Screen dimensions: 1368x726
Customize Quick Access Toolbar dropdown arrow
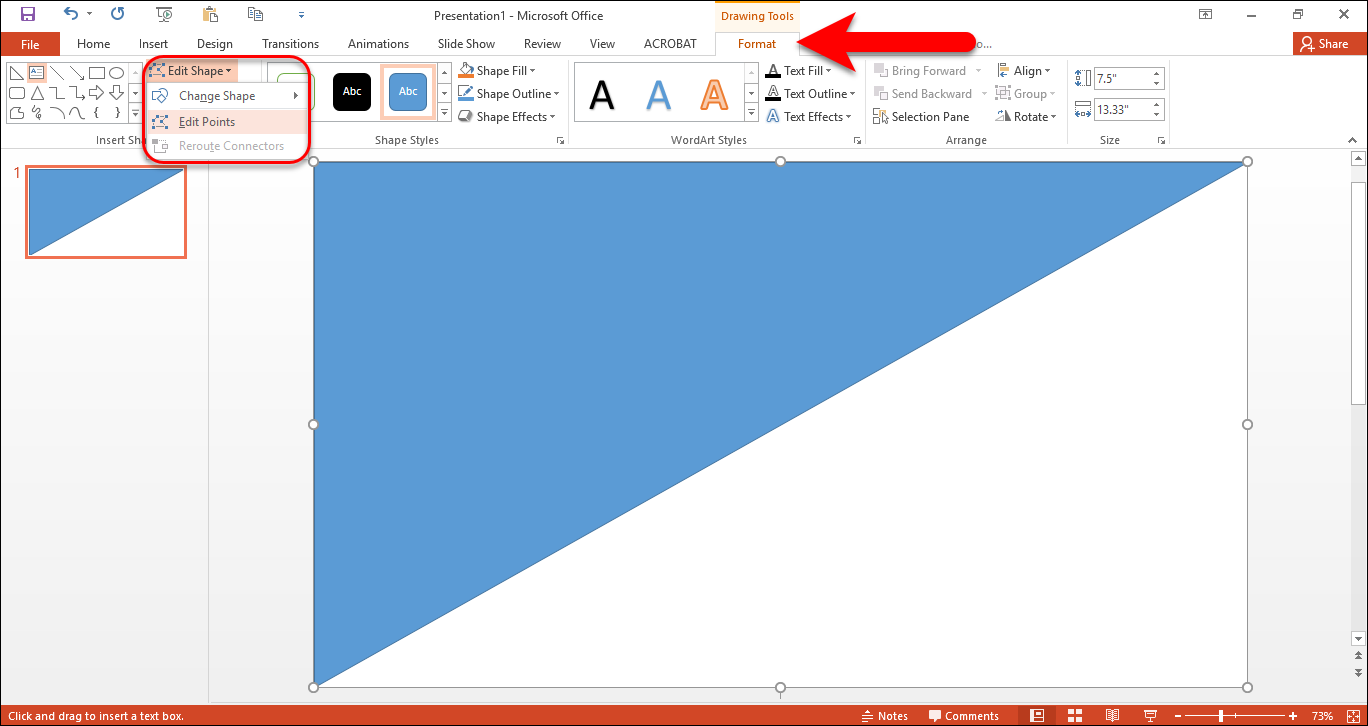coord(301,15)
